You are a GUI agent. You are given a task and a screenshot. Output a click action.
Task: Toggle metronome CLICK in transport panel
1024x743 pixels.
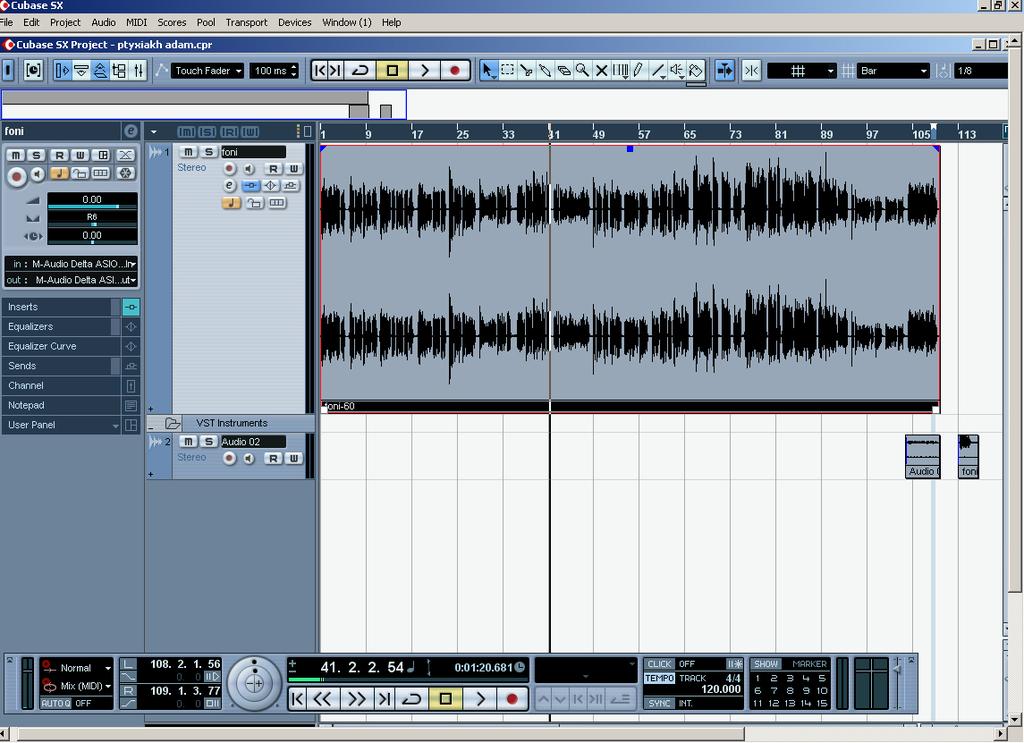point(660,663)
